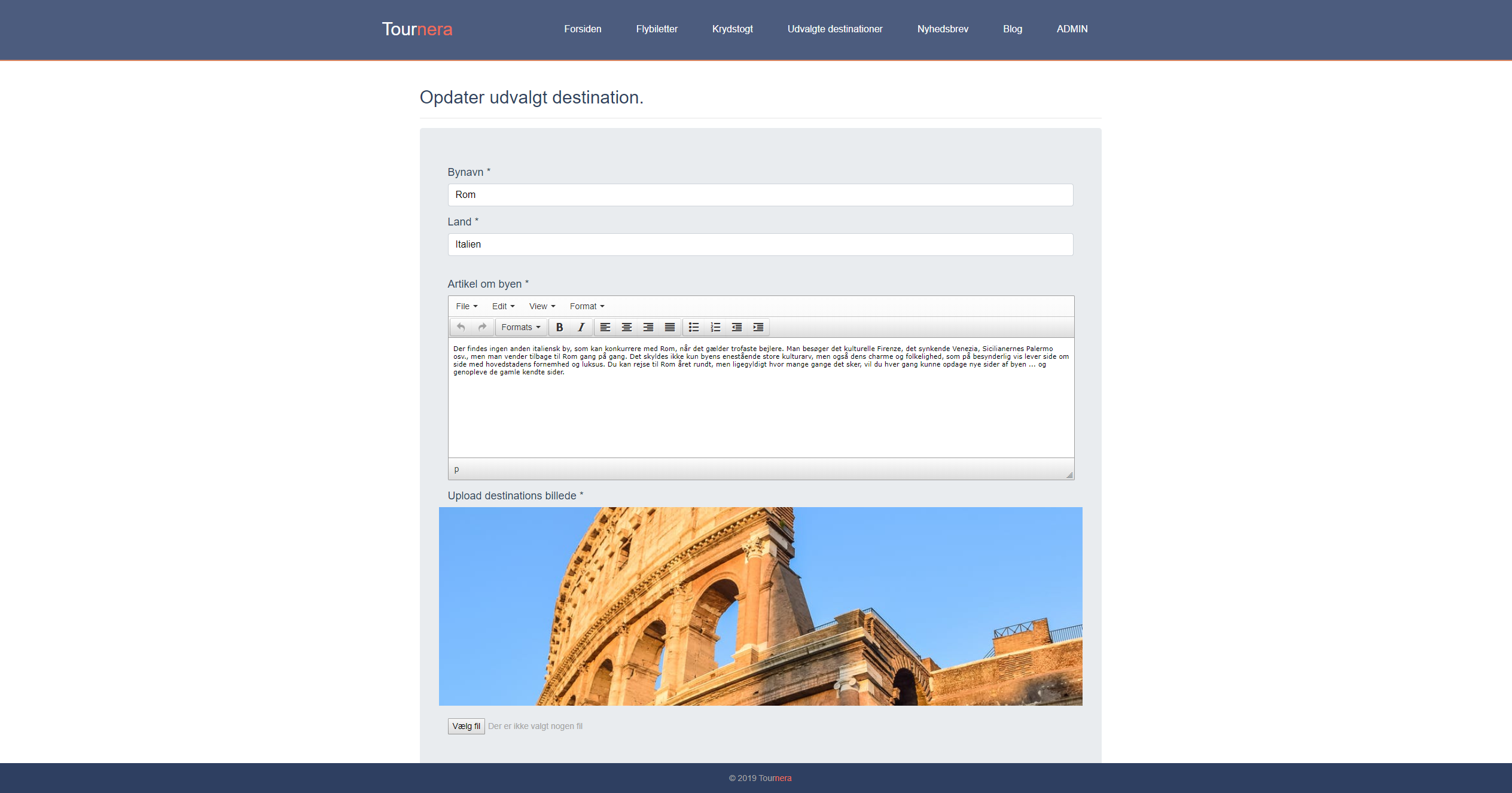
Task: Align text left
Action: tap(605, 327)
